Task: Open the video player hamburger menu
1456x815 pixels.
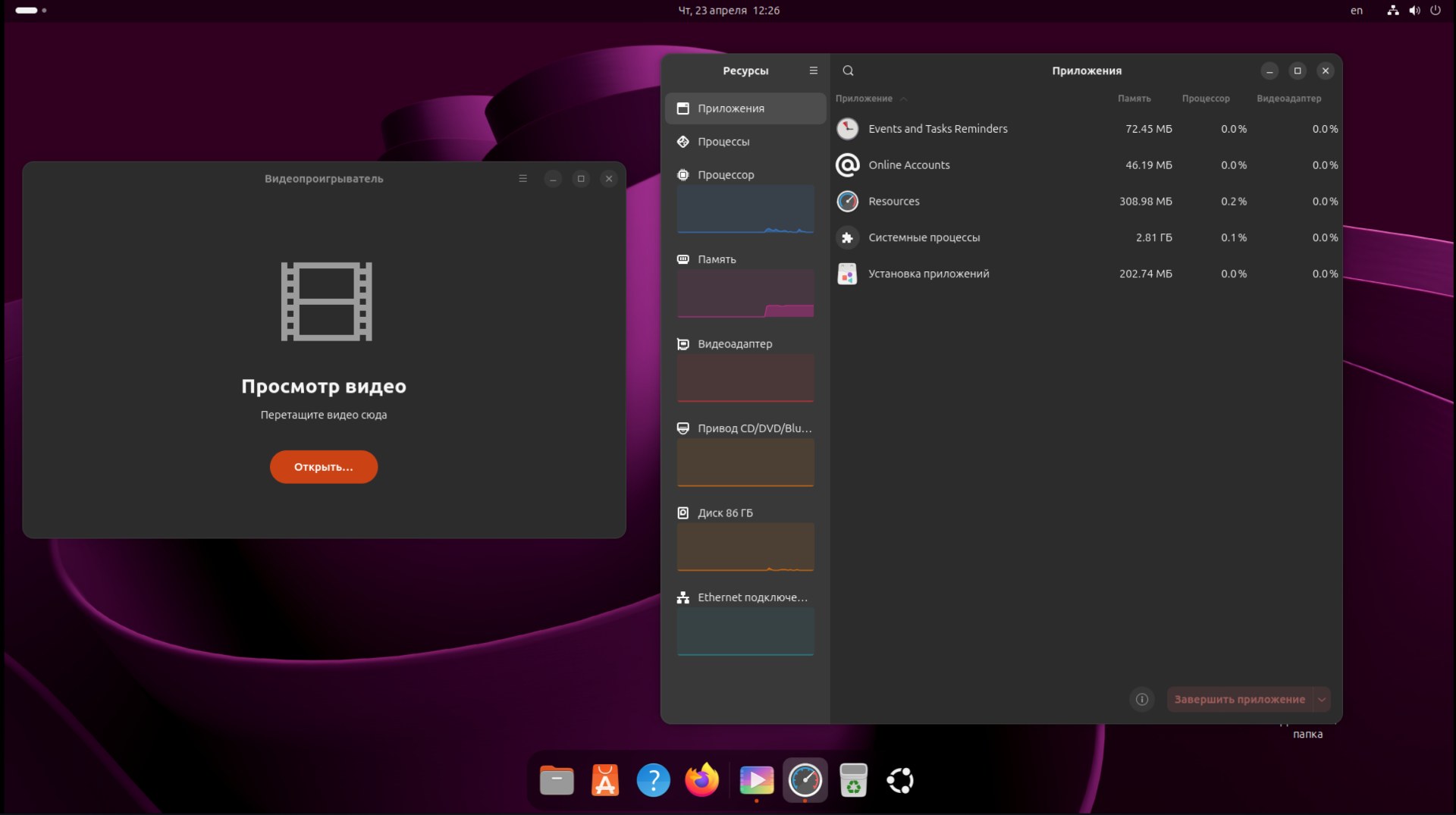Action: click(x=522, y=179)
